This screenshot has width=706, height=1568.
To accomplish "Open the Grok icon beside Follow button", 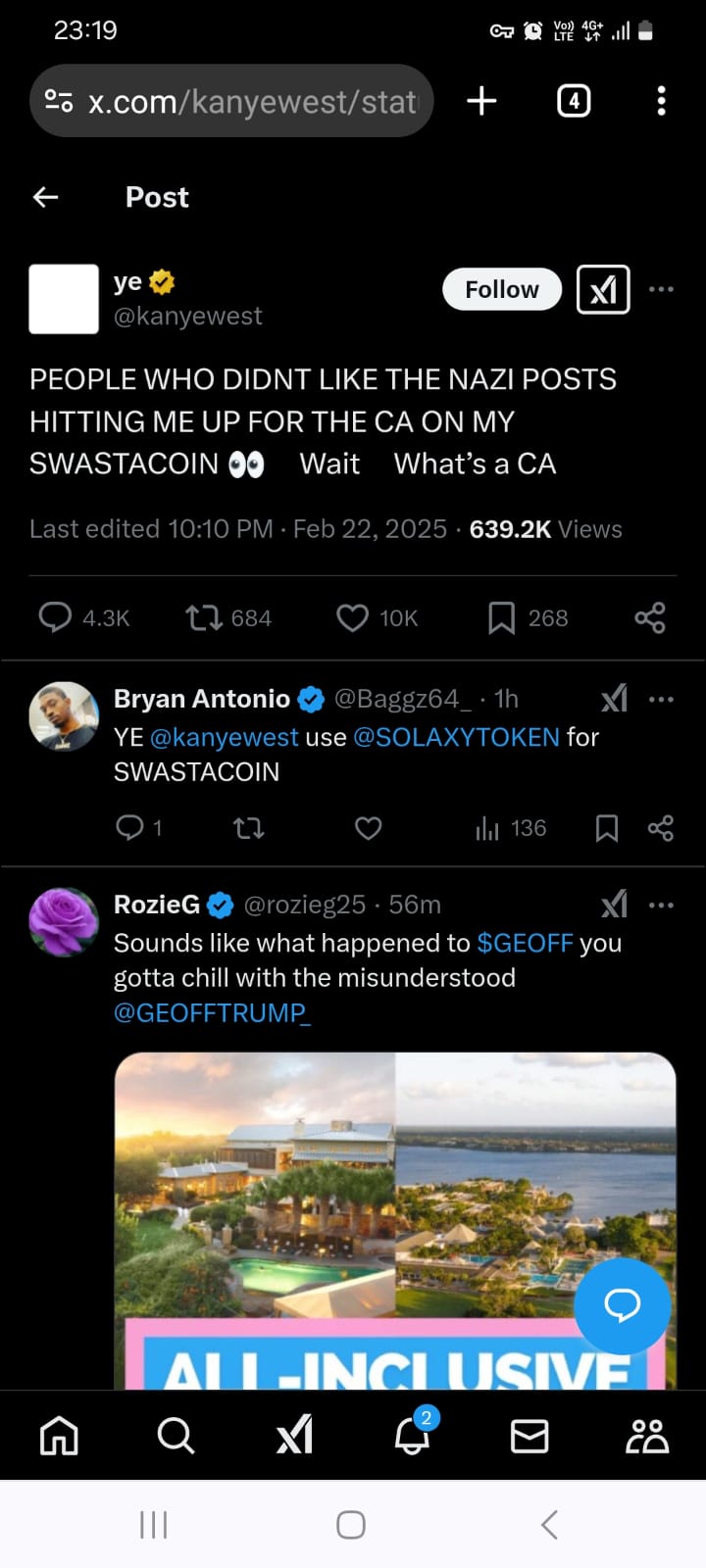I will click(x=603, y=290).
